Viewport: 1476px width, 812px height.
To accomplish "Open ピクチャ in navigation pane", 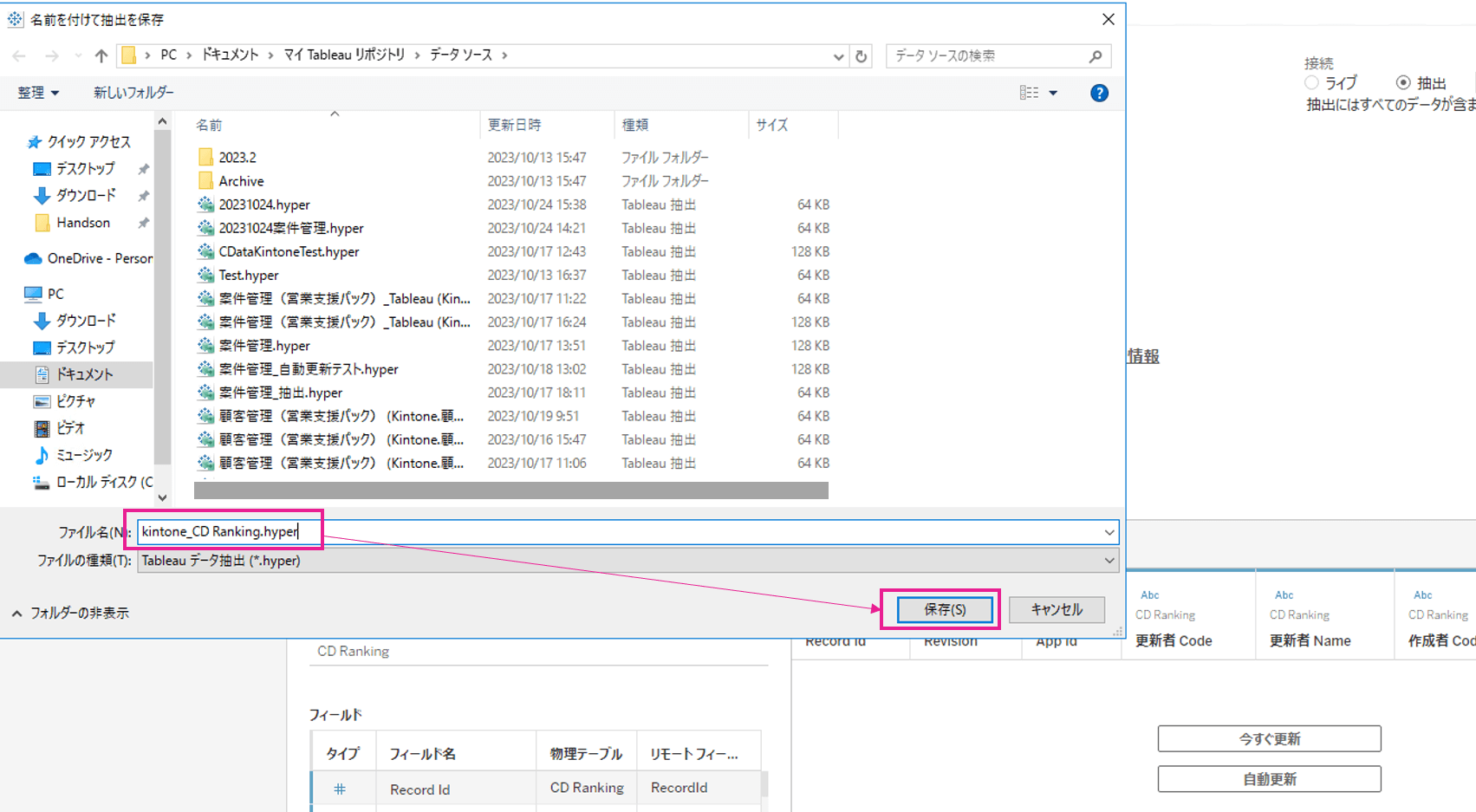I will point(65,401).
